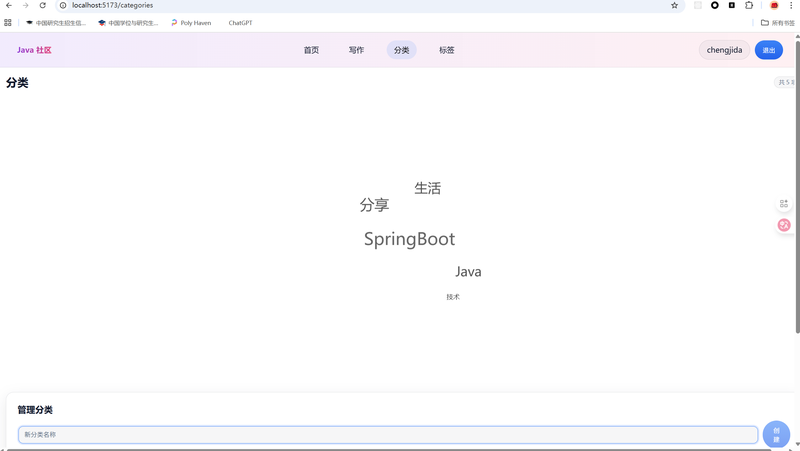800x451 pixels.
Task: Select SpringBoot in the category cloud
Action: (x=409, y=239)
